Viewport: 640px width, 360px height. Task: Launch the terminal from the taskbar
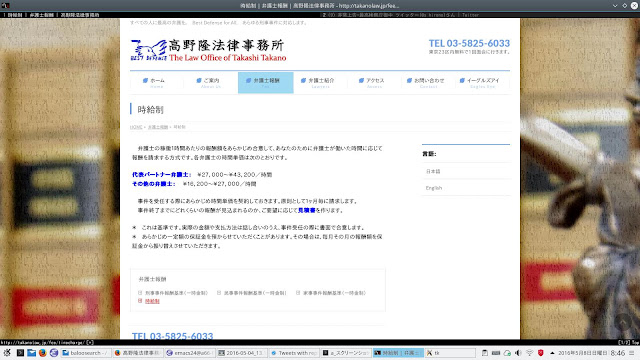coord(20,353)
